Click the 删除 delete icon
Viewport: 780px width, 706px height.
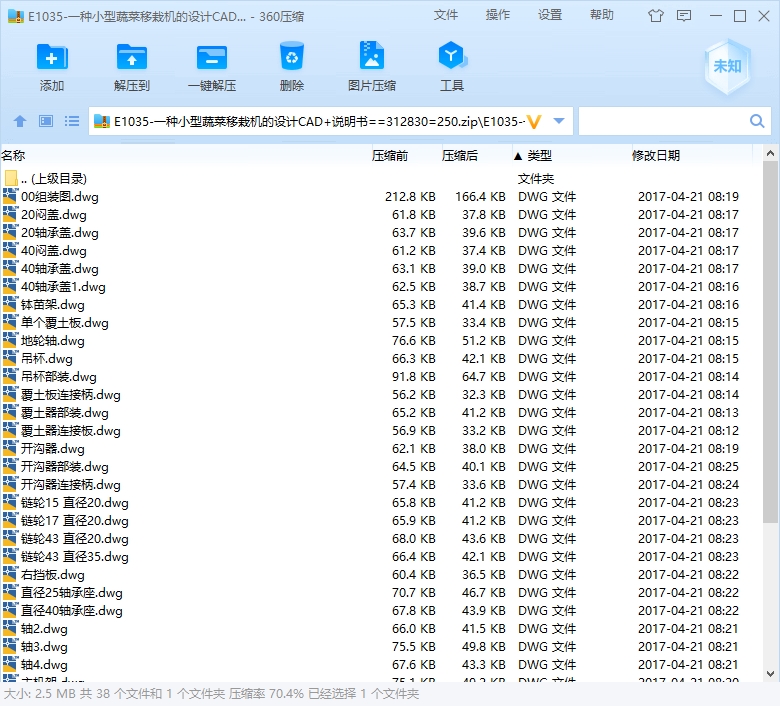[x=292, y=56]
